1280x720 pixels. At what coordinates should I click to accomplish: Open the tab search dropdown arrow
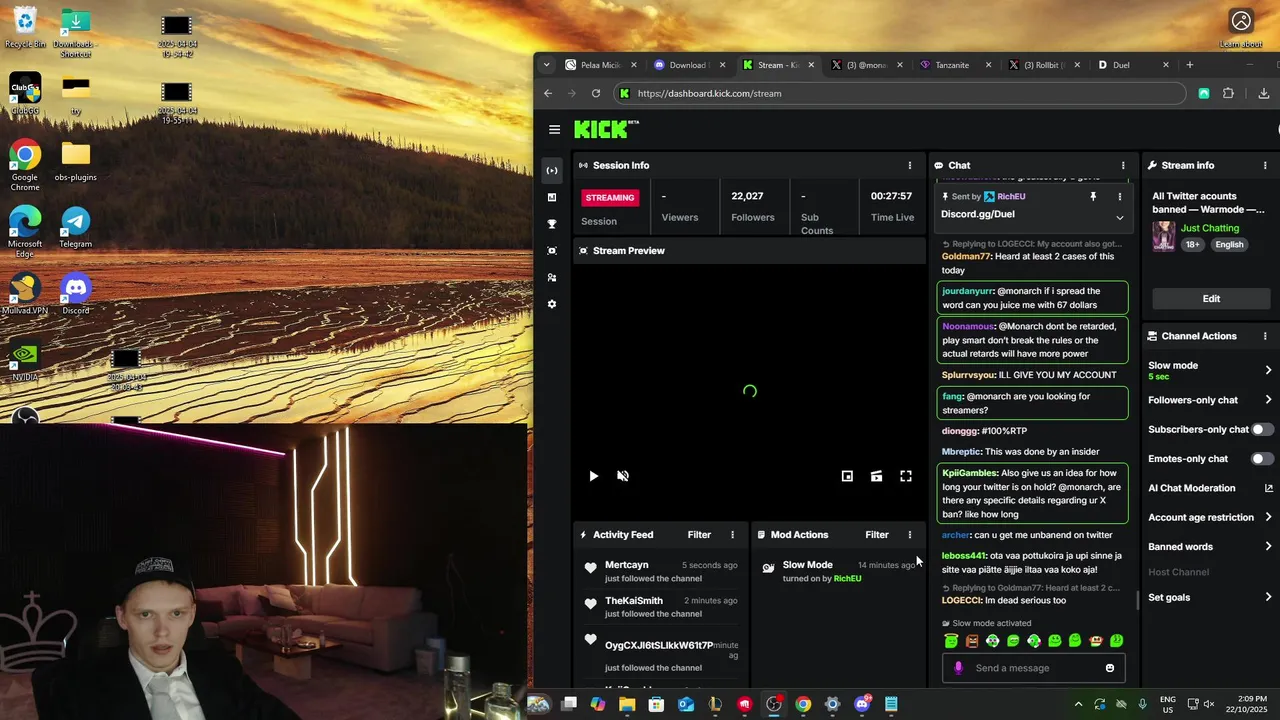click(x=546, y=65)
